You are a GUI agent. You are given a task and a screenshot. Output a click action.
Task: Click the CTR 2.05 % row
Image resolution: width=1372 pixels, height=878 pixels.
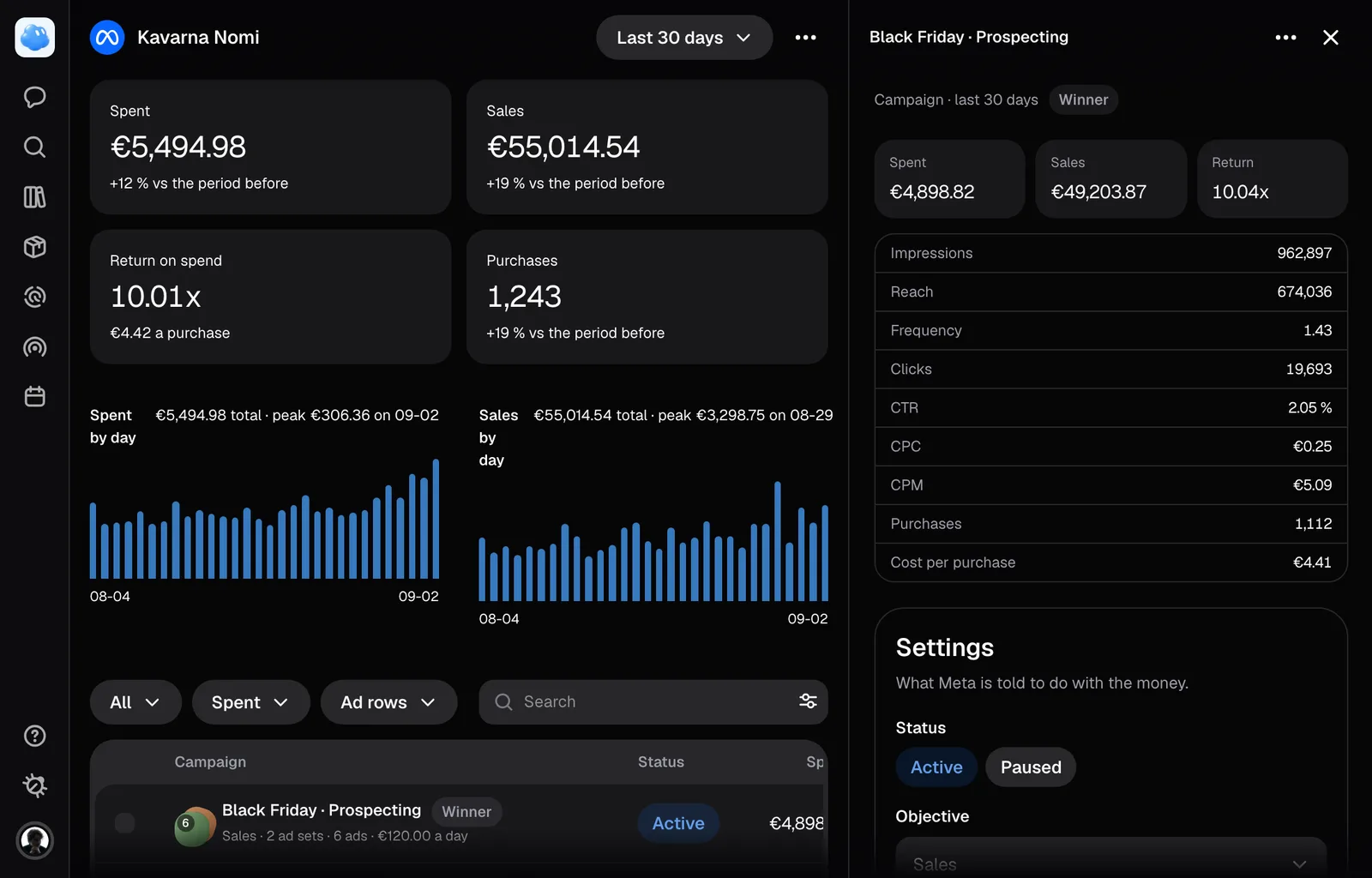click(1111, 408)
